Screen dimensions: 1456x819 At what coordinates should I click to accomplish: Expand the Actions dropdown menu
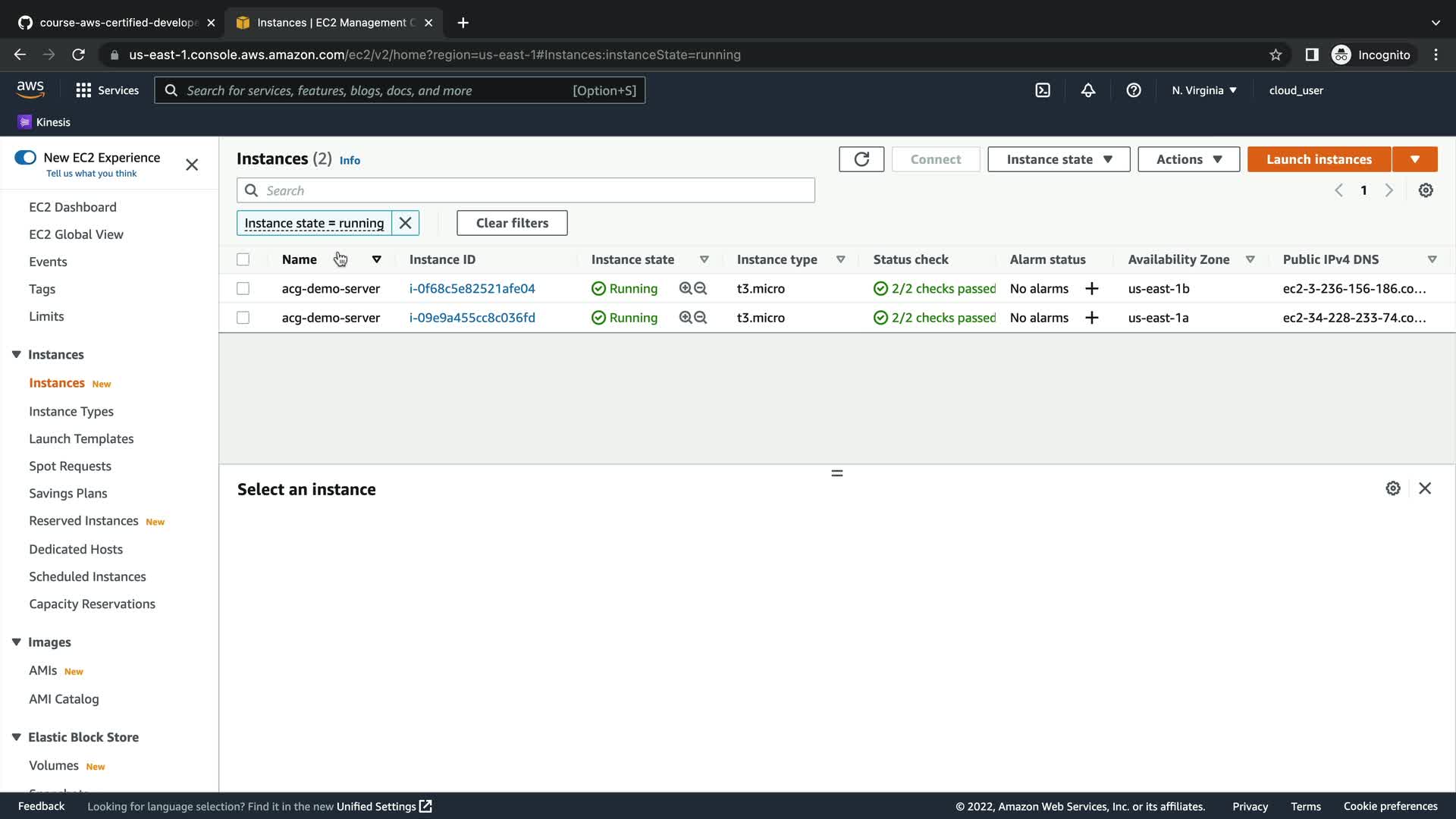1188,159
